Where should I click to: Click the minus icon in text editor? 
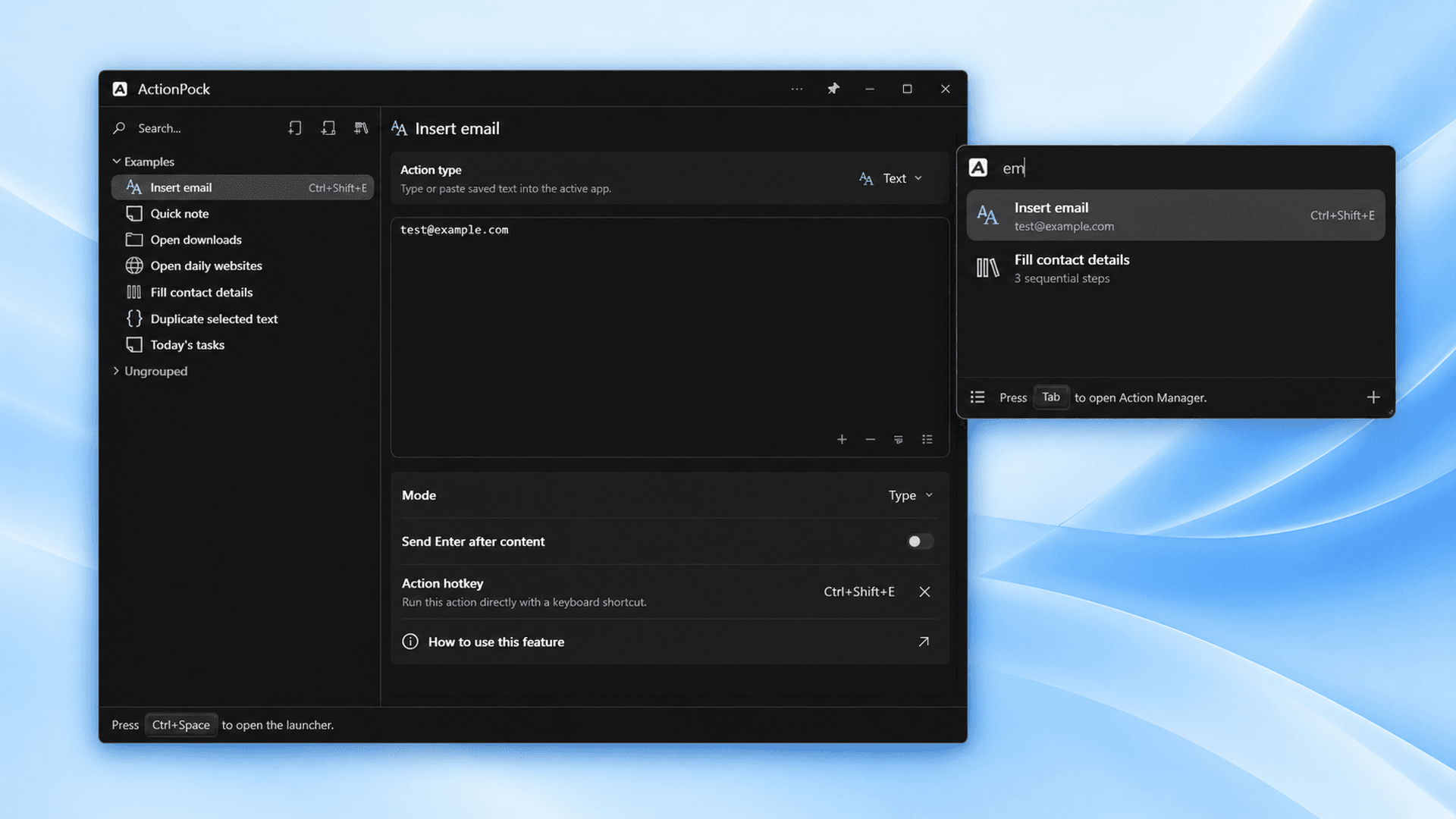[870, 440]
